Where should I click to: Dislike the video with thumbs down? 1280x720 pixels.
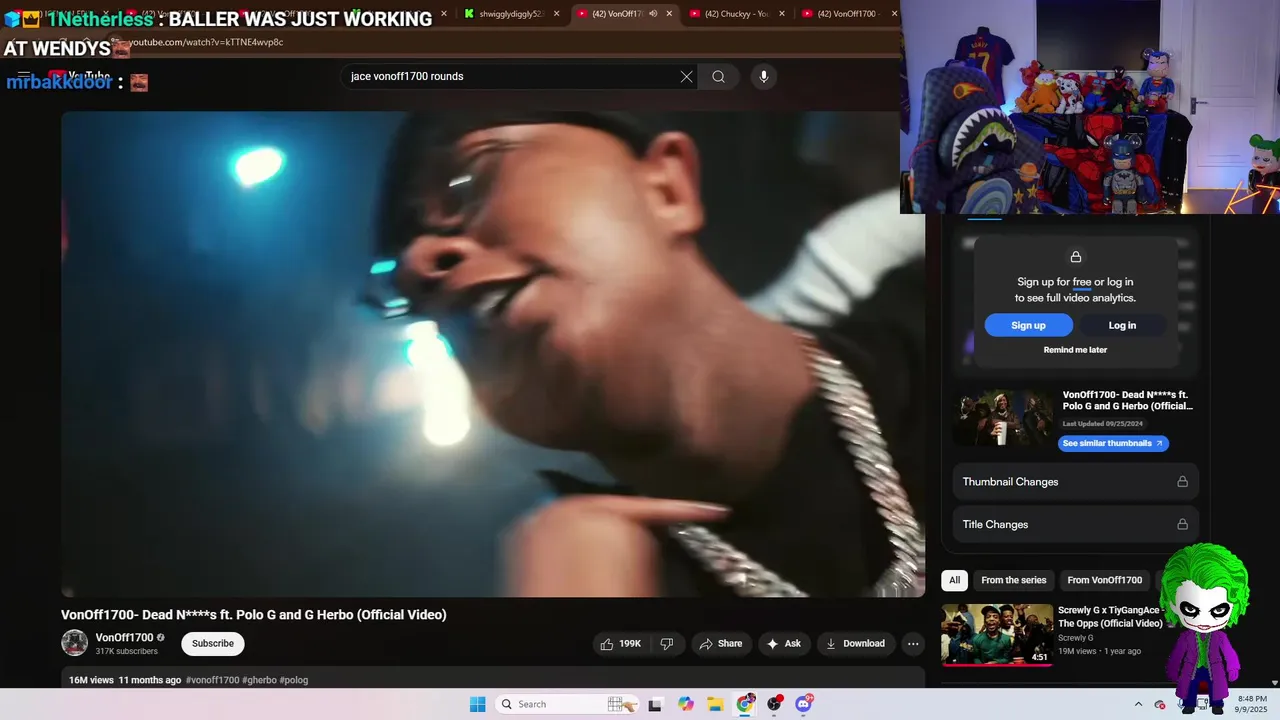667,644
